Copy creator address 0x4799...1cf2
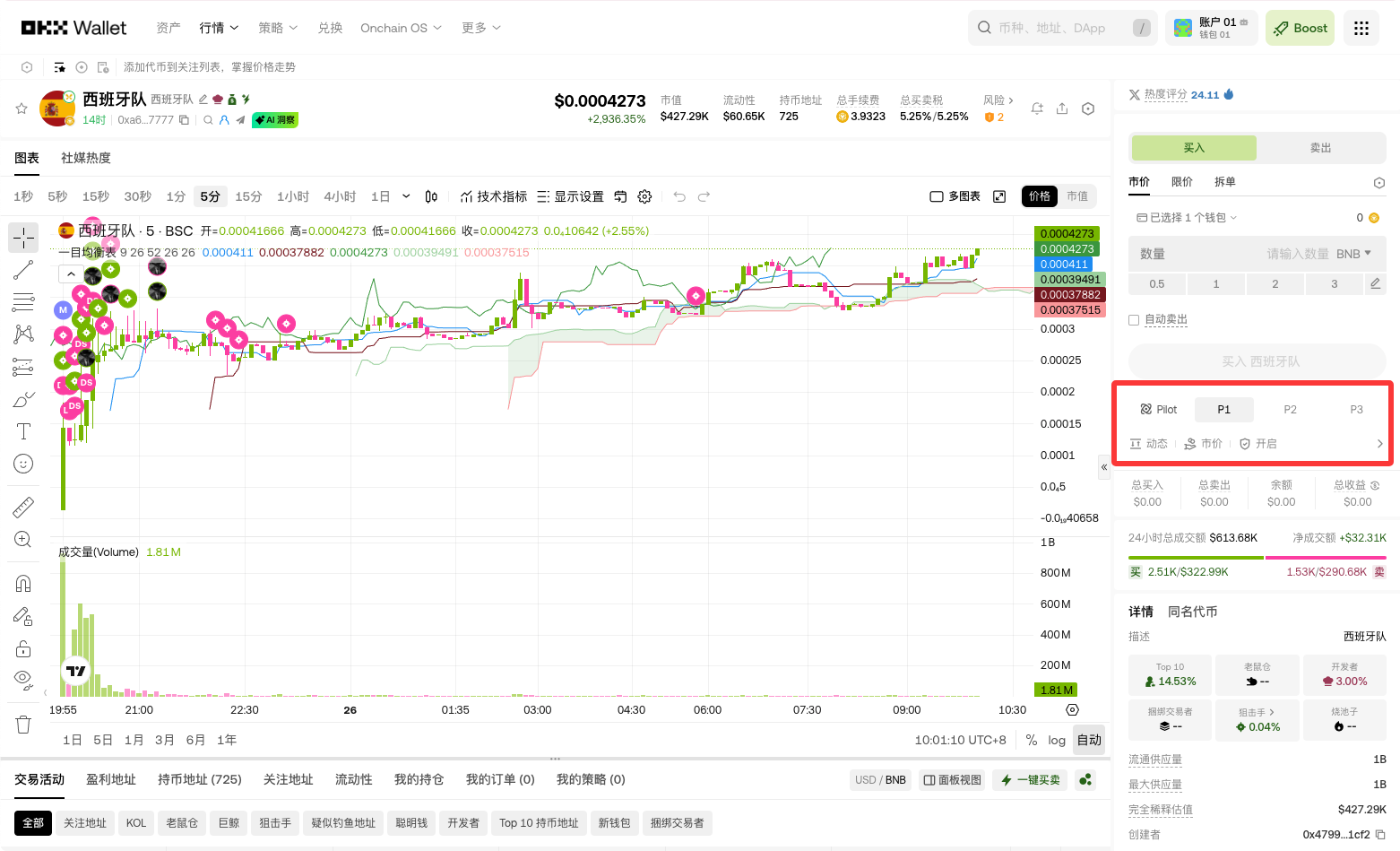 click(x=1380, y=835)
